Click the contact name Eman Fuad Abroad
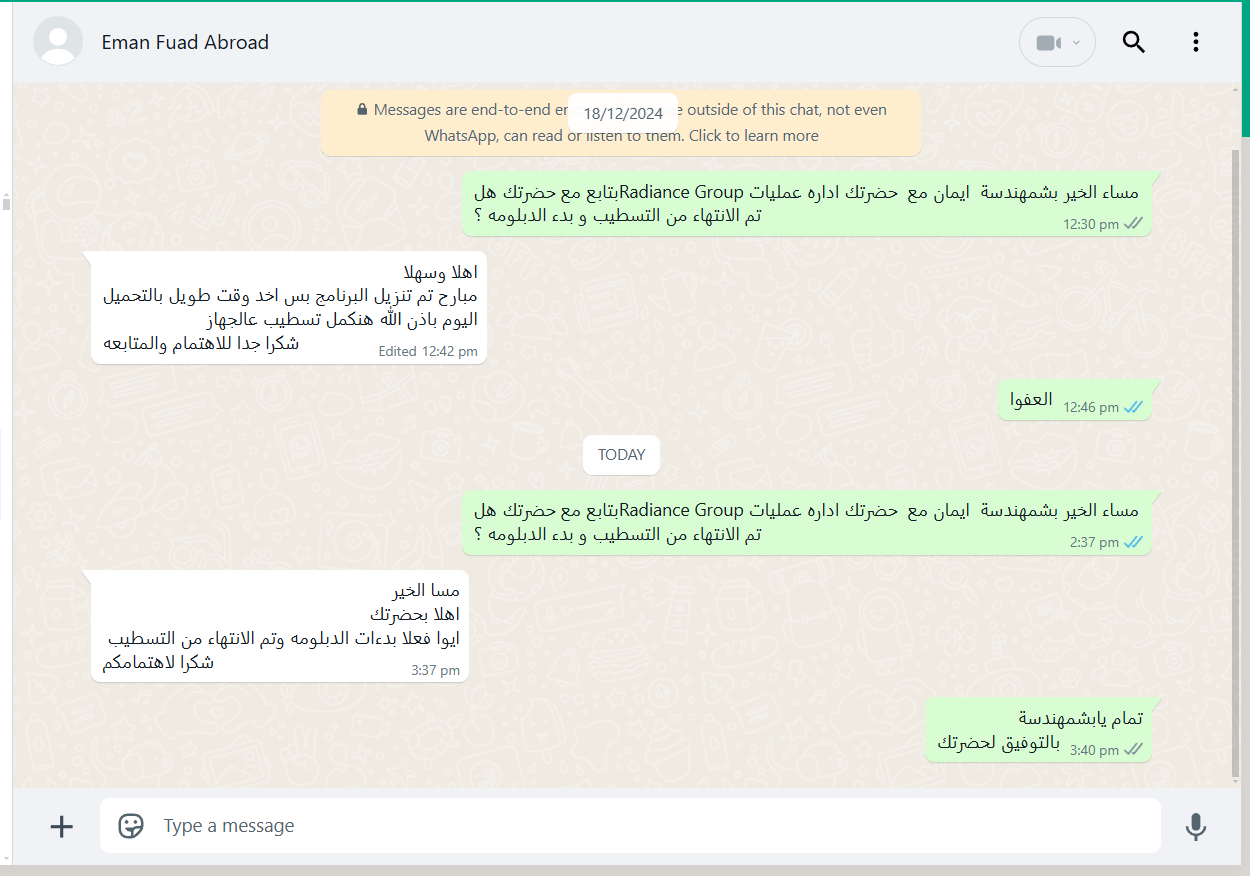The height and width of the screenshot is (876, 1250). (x=185, y=42)
